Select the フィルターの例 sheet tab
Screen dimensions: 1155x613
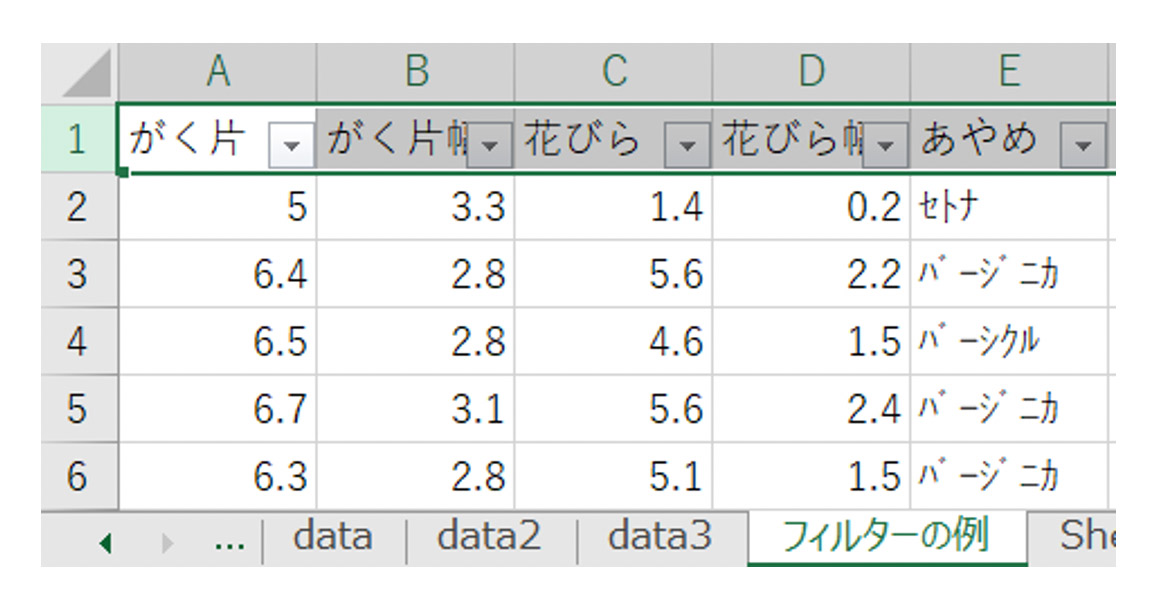click(886, 537)
